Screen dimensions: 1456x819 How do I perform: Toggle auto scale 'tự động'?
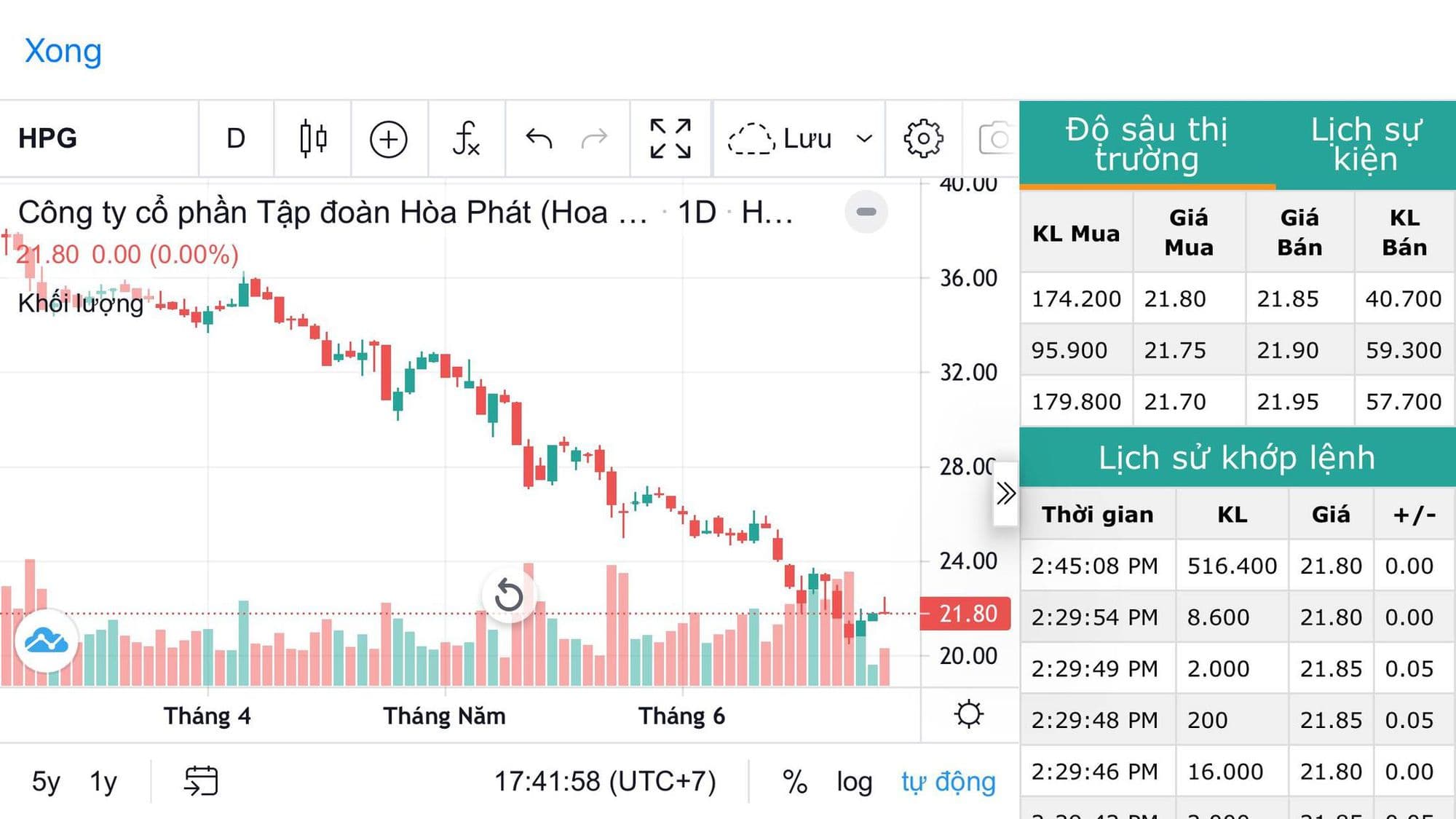pyautogui.click(x=948, y=782)
